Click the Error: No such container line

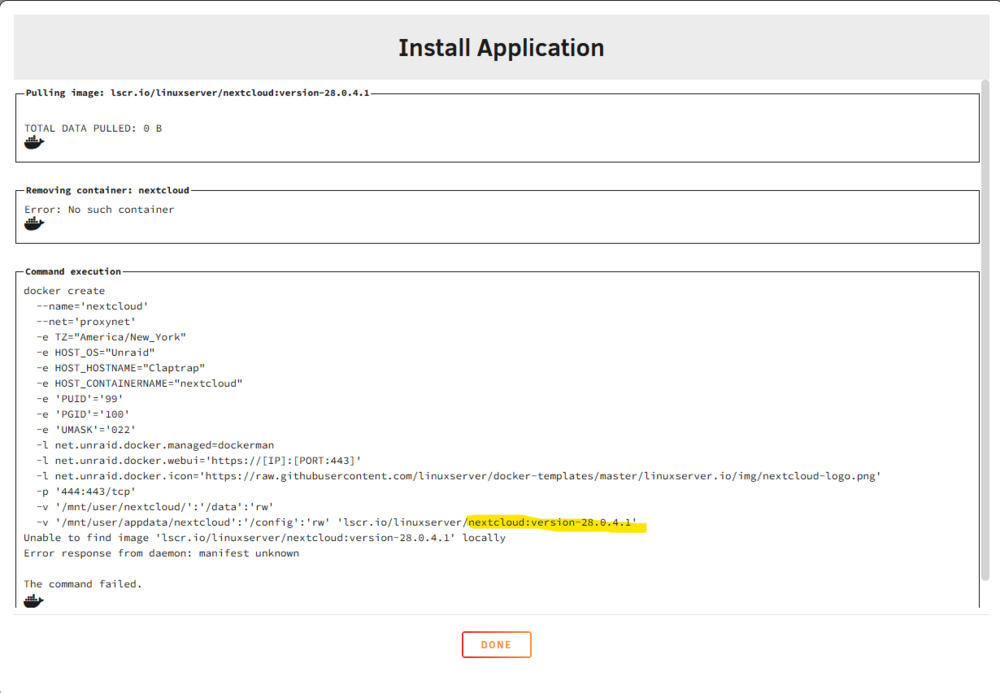tap(99, 209)
